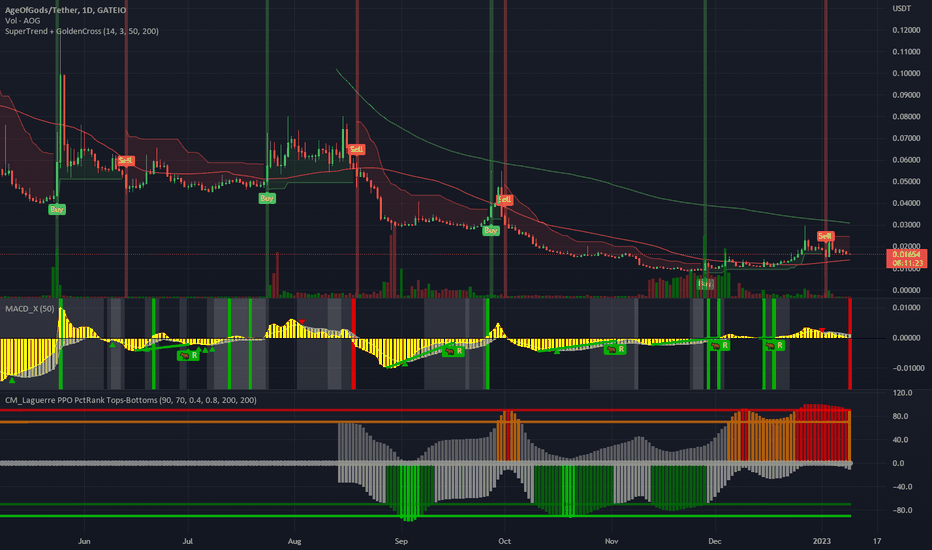Click the MACD axis label 0.01000
932x550 pixels.
[x=906, y=307]
